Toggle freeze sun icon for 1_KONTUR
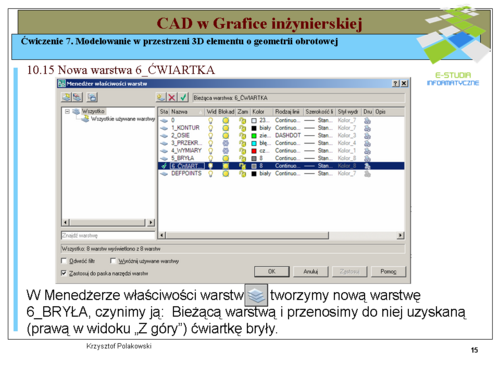Screen dimensions: 500x375 pos(226,128)
